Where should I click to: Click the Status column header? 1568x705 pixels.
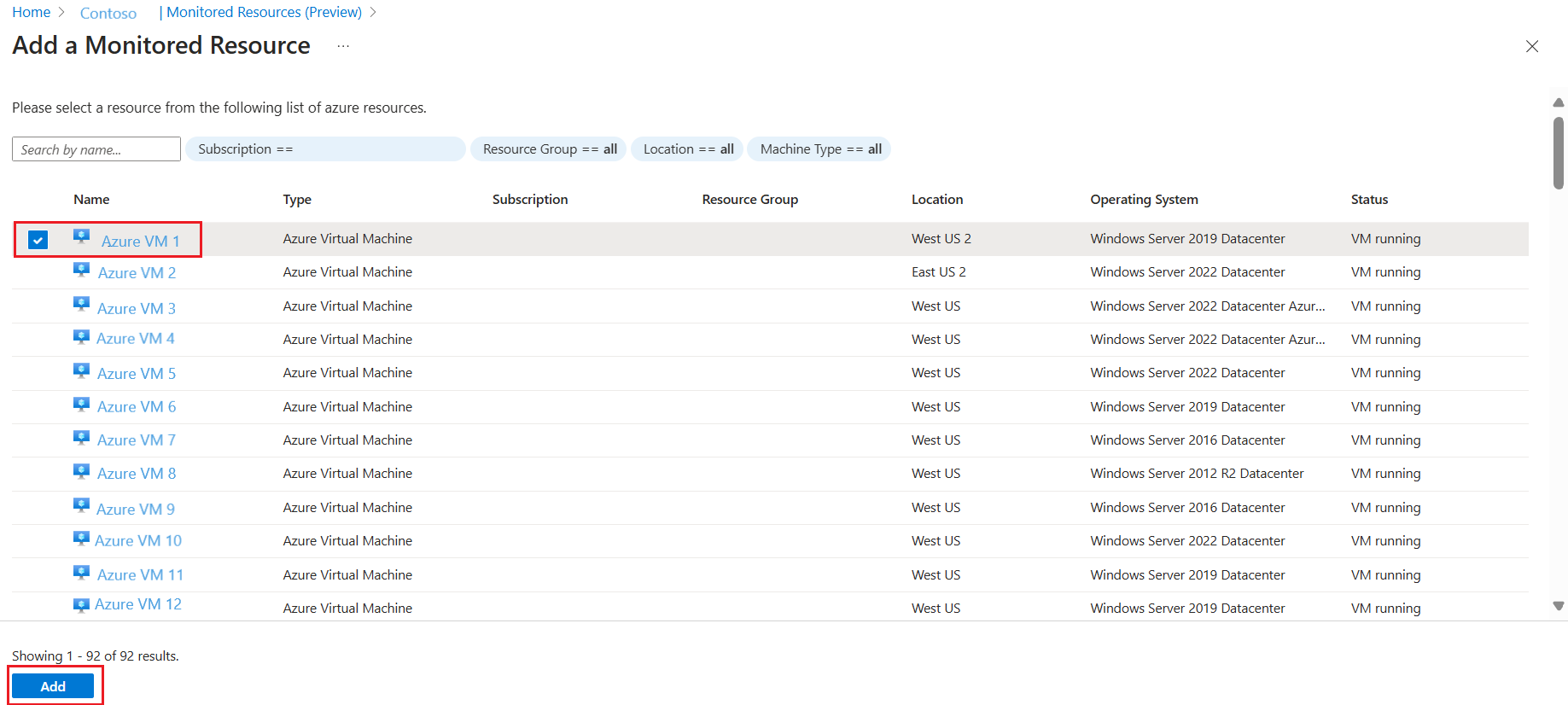click(1370, 200)
